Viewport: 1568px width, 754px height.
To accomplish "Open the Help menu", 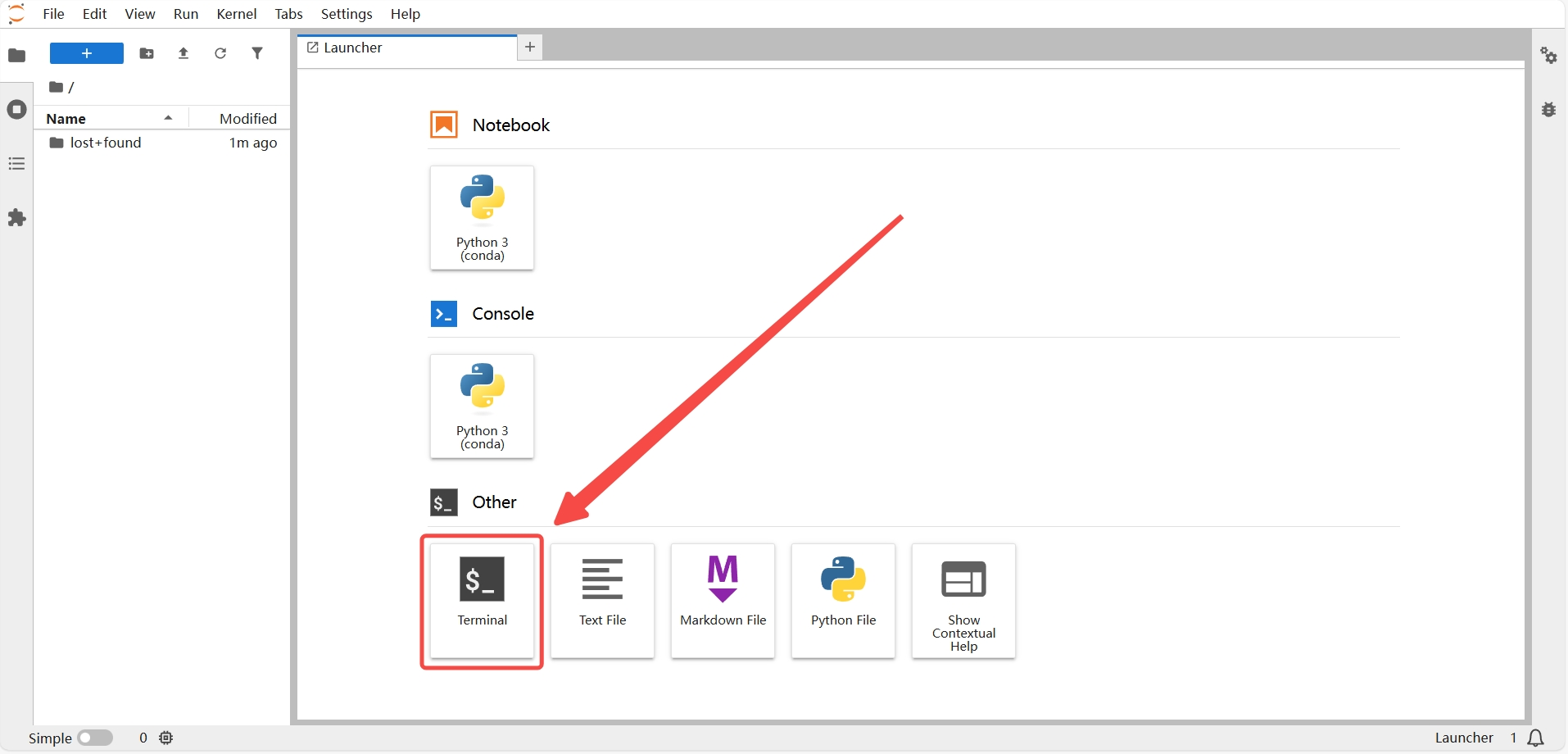I will tap(405, 14).
